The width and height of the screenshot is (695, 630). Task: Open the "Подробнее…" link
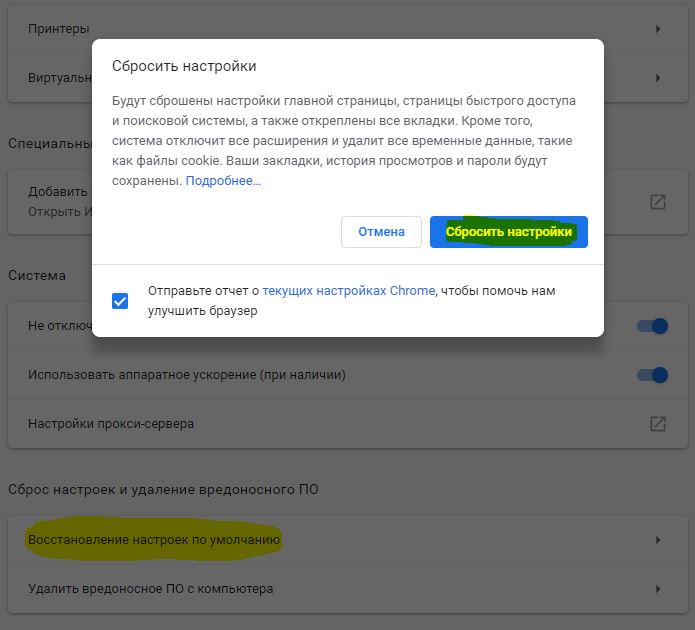[x=223, y=180]
